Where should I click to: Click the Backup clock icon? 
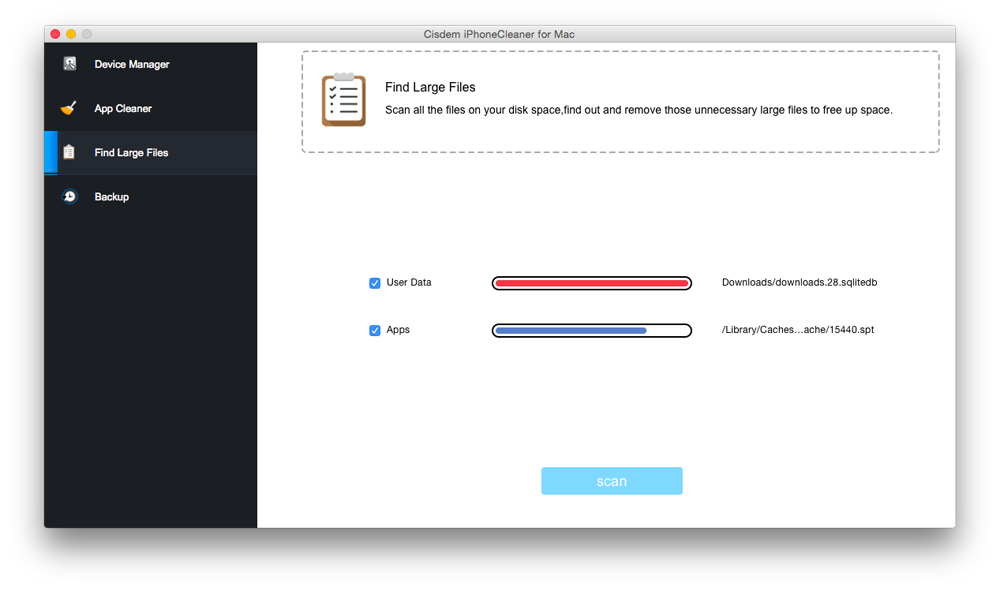pos(70,196)
